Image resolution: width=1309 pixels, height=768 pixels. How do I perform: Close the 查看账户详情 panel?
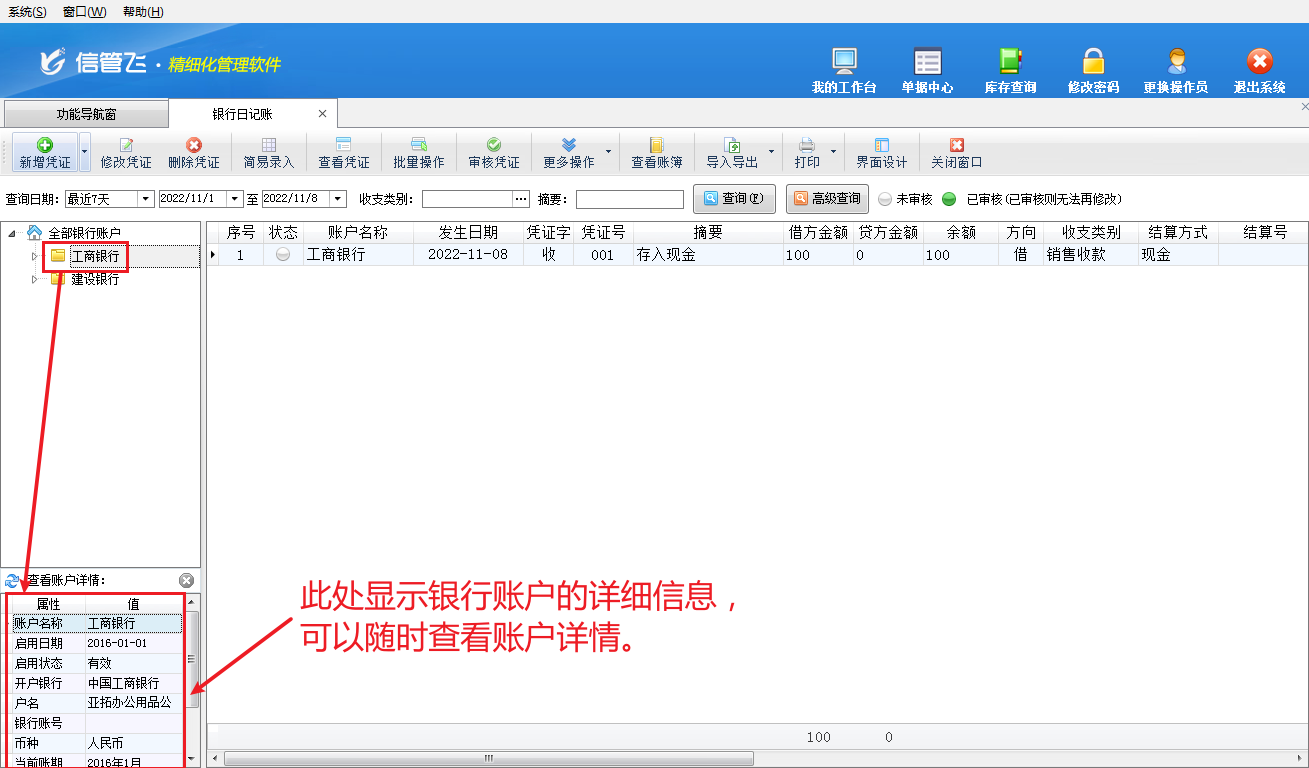pyautogui.click(x=186, y=580)
